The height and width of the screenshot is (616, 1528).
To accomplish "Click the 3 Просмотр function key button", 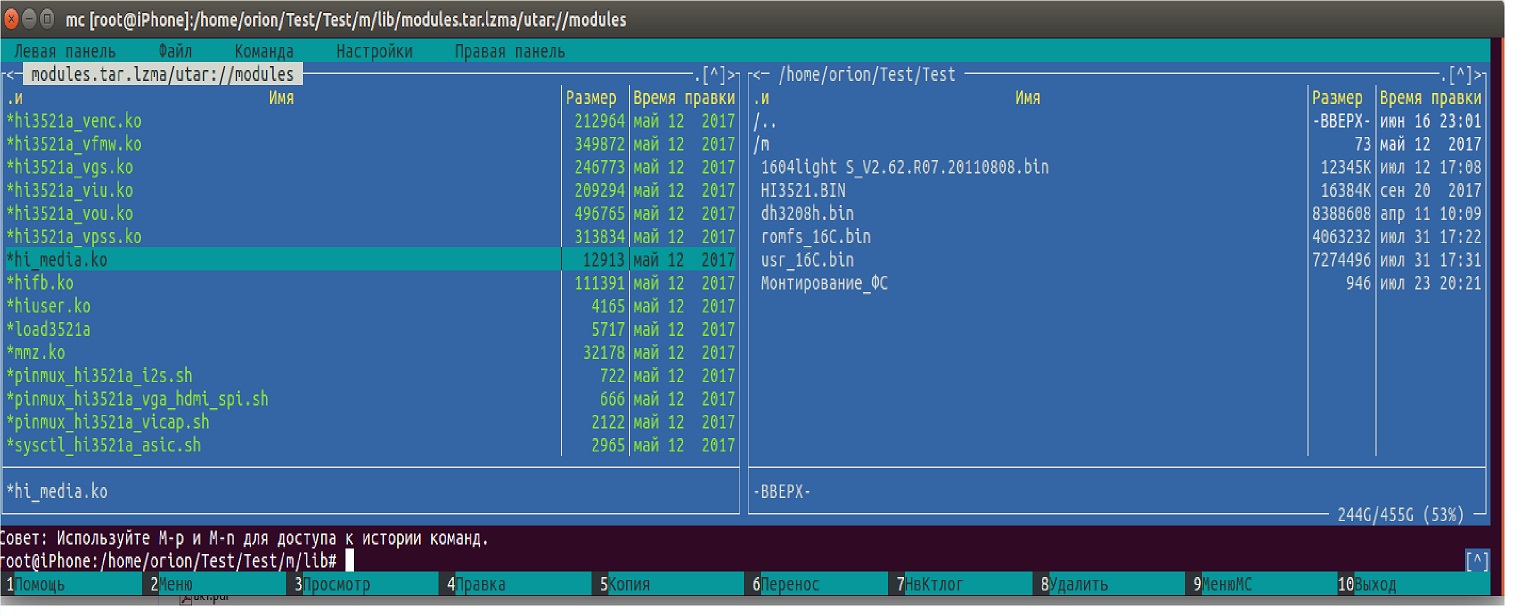I will coord(336,585).
